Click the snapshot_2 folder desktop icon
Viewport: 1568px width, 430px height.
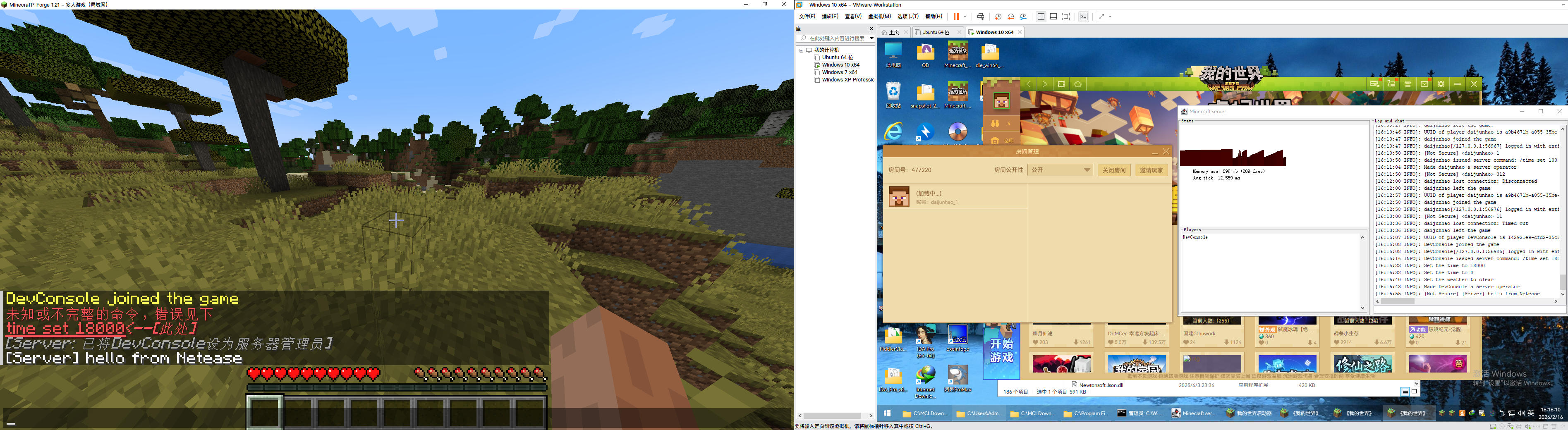pos(925,96)
